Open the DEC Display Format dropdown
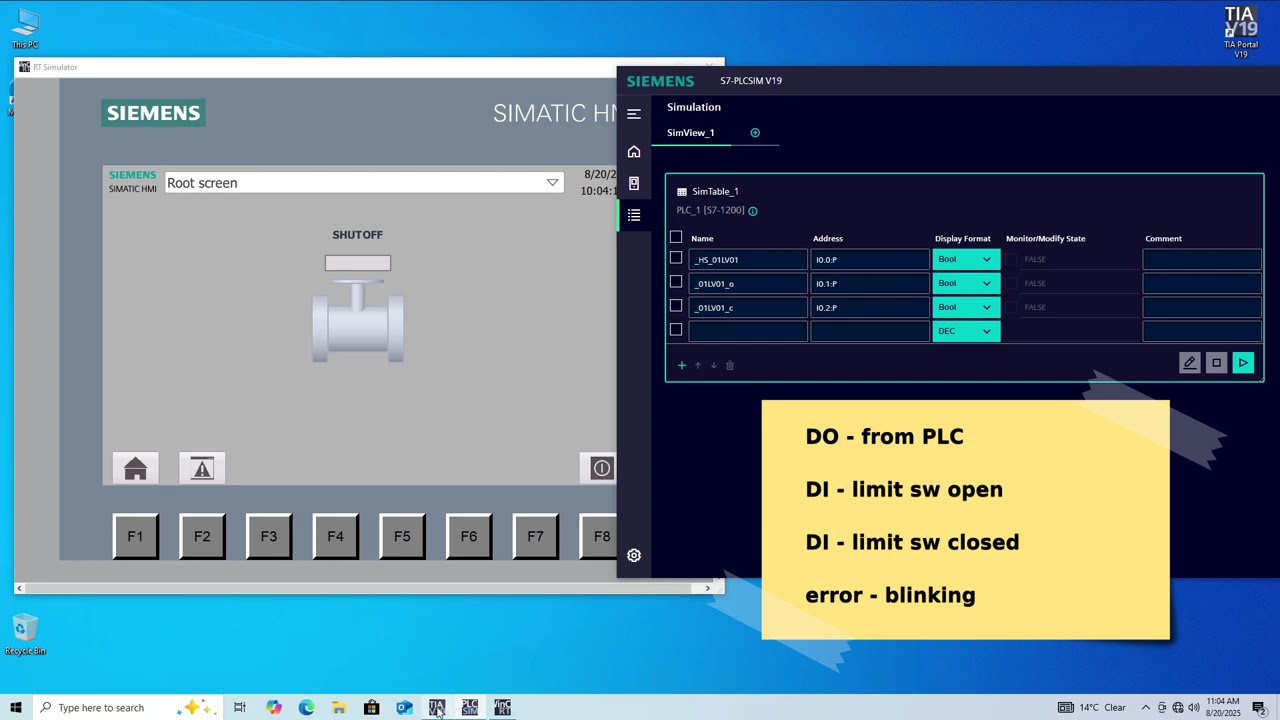This screenshot has width=1280, height=720. [x=966, y=332]
